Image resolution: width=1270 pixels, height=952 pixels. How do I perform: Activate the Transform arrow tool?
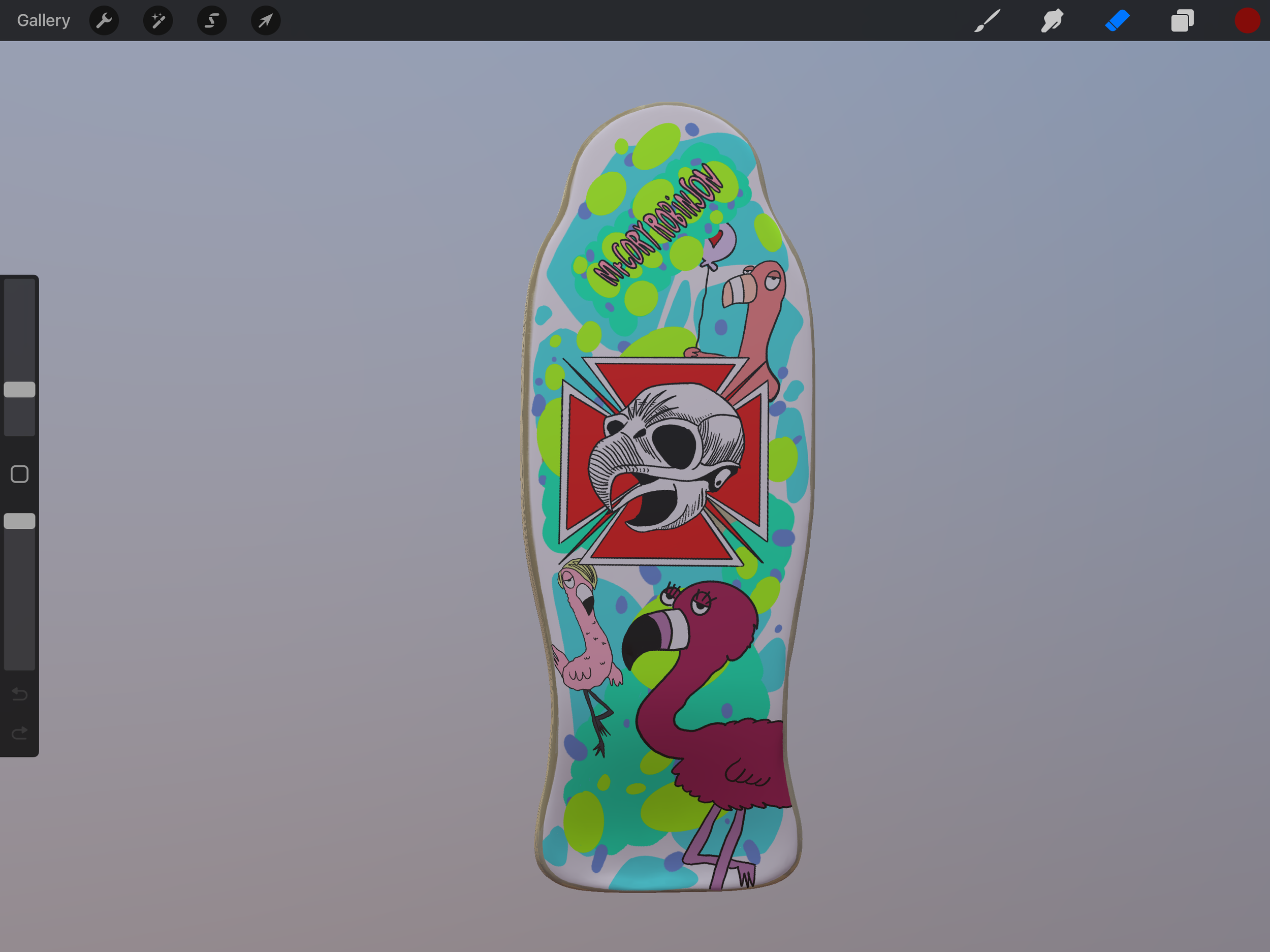coord(265,21)
